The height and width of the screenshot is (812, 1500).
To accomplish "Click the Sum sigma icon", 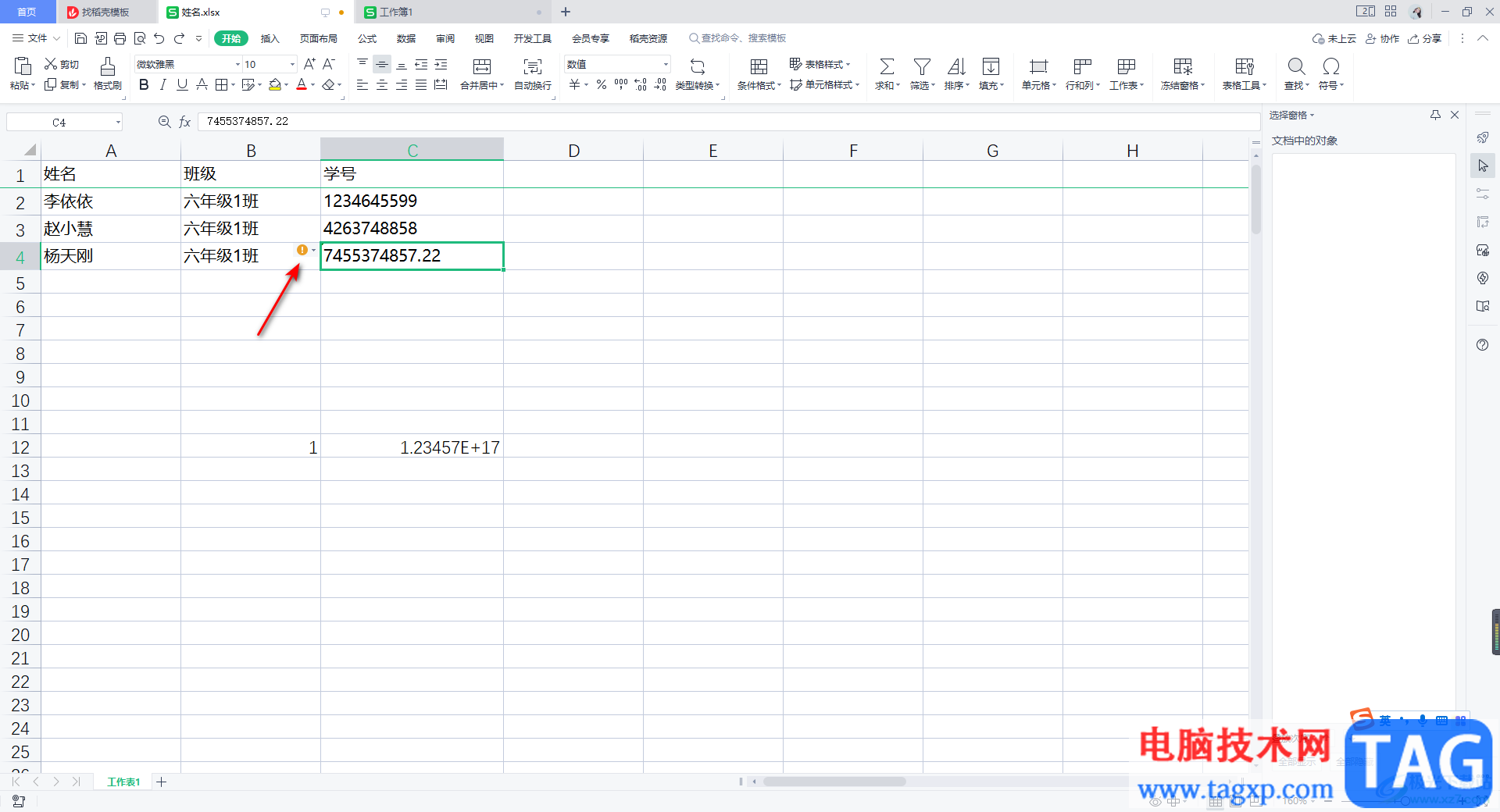I will [x=887, y=66].
